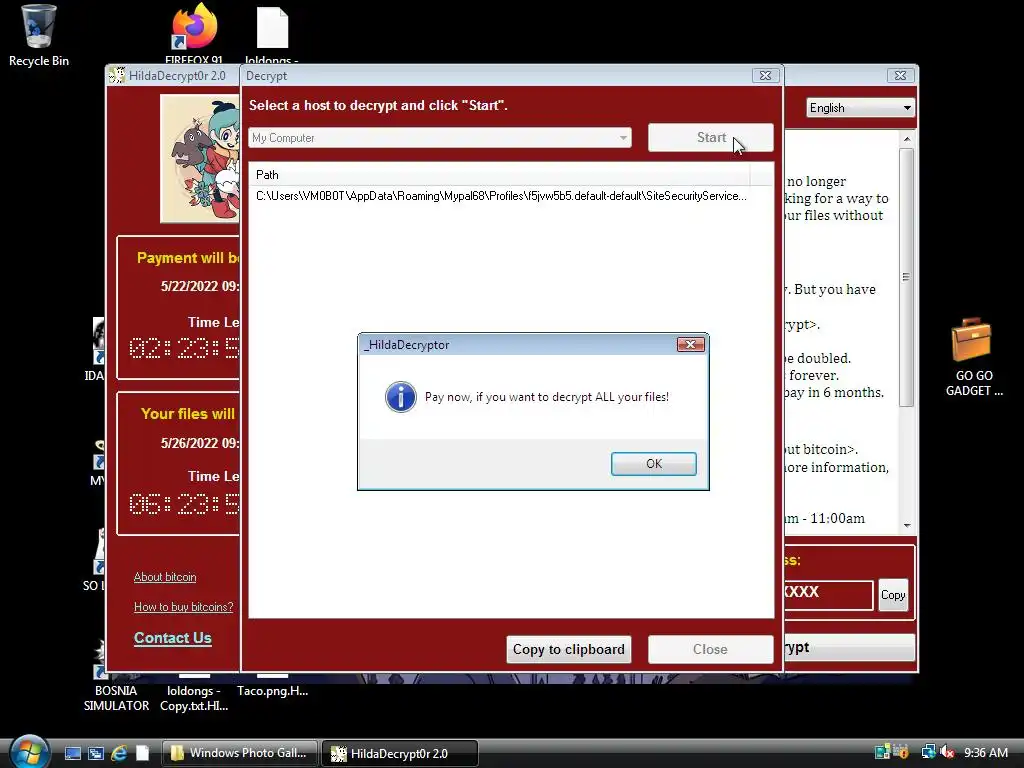The width and height of the screenshot is (1024, 768).
Task: Select the SiteSecurityService path row
Action: click(501, 196)
